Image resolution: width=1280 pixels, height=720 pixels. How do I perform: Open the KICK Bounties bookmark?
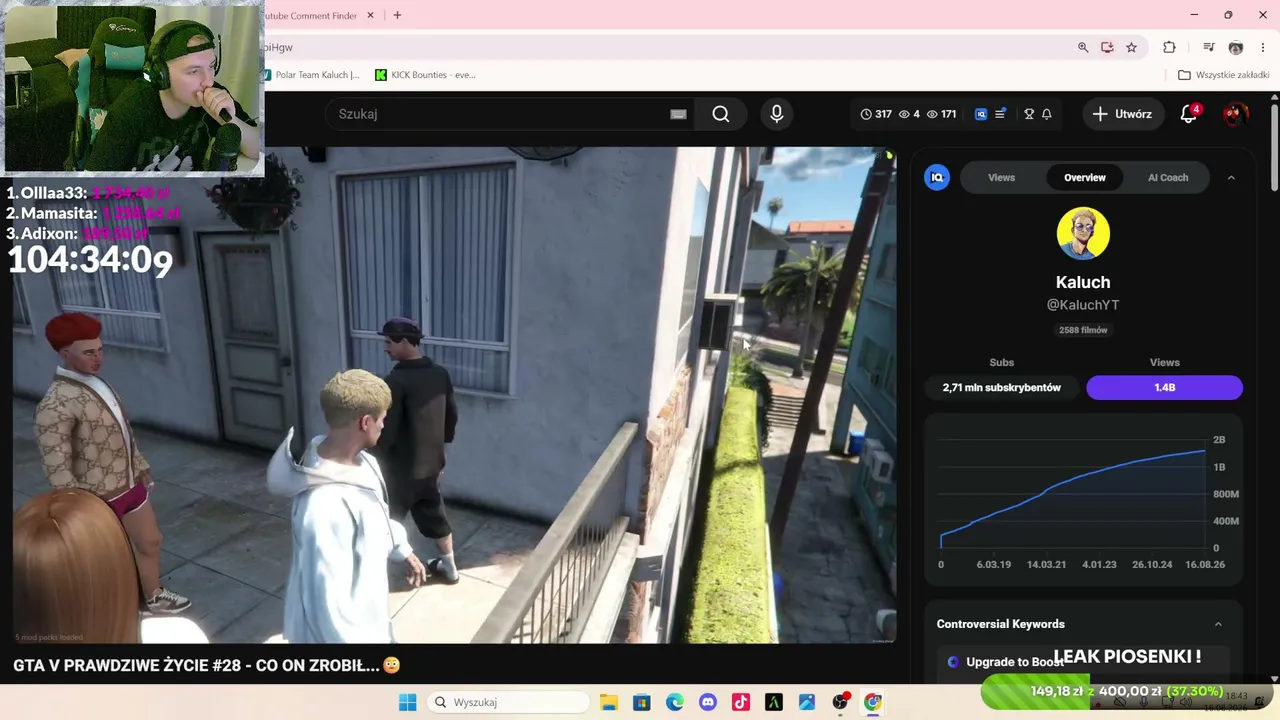(x=425, y=75)
